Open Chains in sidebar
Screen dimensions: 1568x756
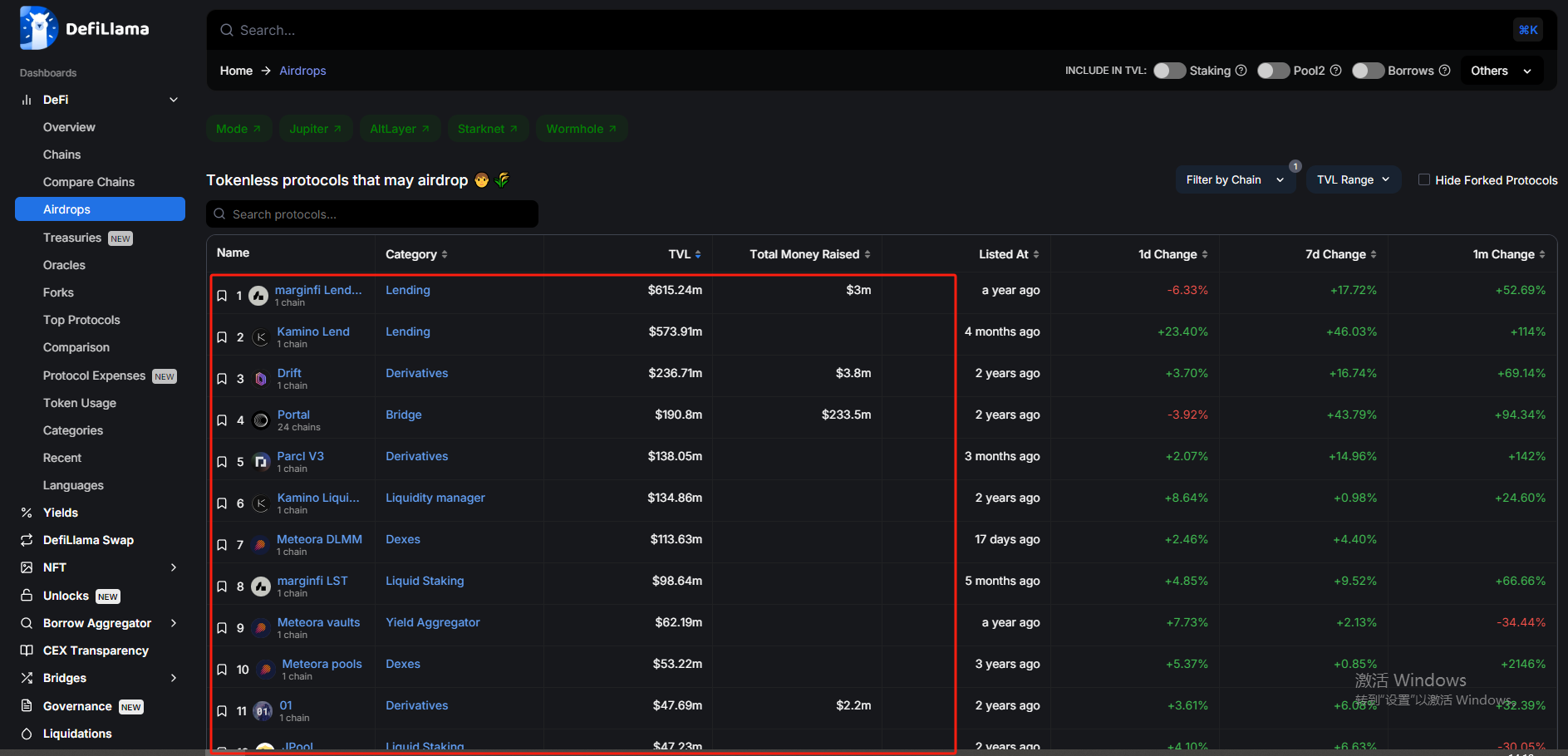click(x=61, y=155)
